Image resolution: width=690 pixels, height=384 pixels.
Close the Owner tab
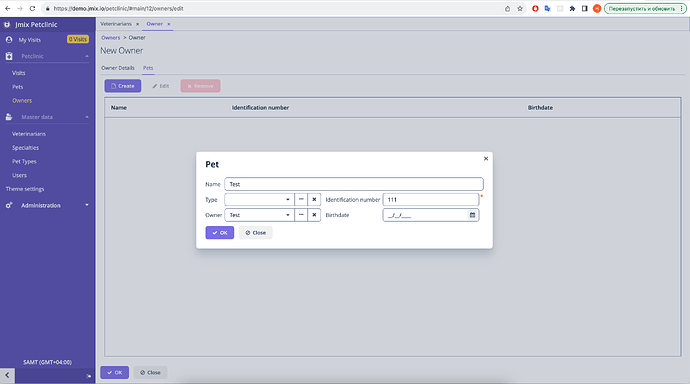coord(169,24)
